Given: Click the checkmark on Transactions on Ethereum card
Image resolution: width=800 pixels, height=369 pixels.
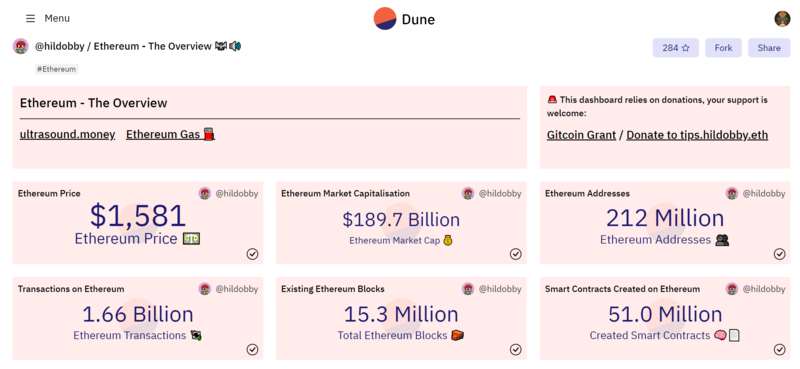Looking at the screenshot, I should click(253, 349).
